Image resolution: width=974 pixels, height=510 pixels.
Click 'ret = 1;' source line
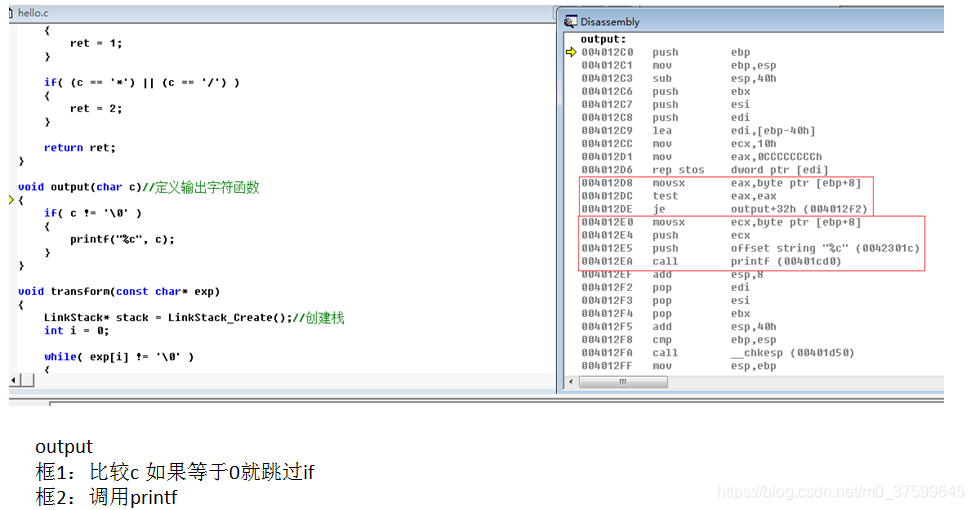click(96, 43)
